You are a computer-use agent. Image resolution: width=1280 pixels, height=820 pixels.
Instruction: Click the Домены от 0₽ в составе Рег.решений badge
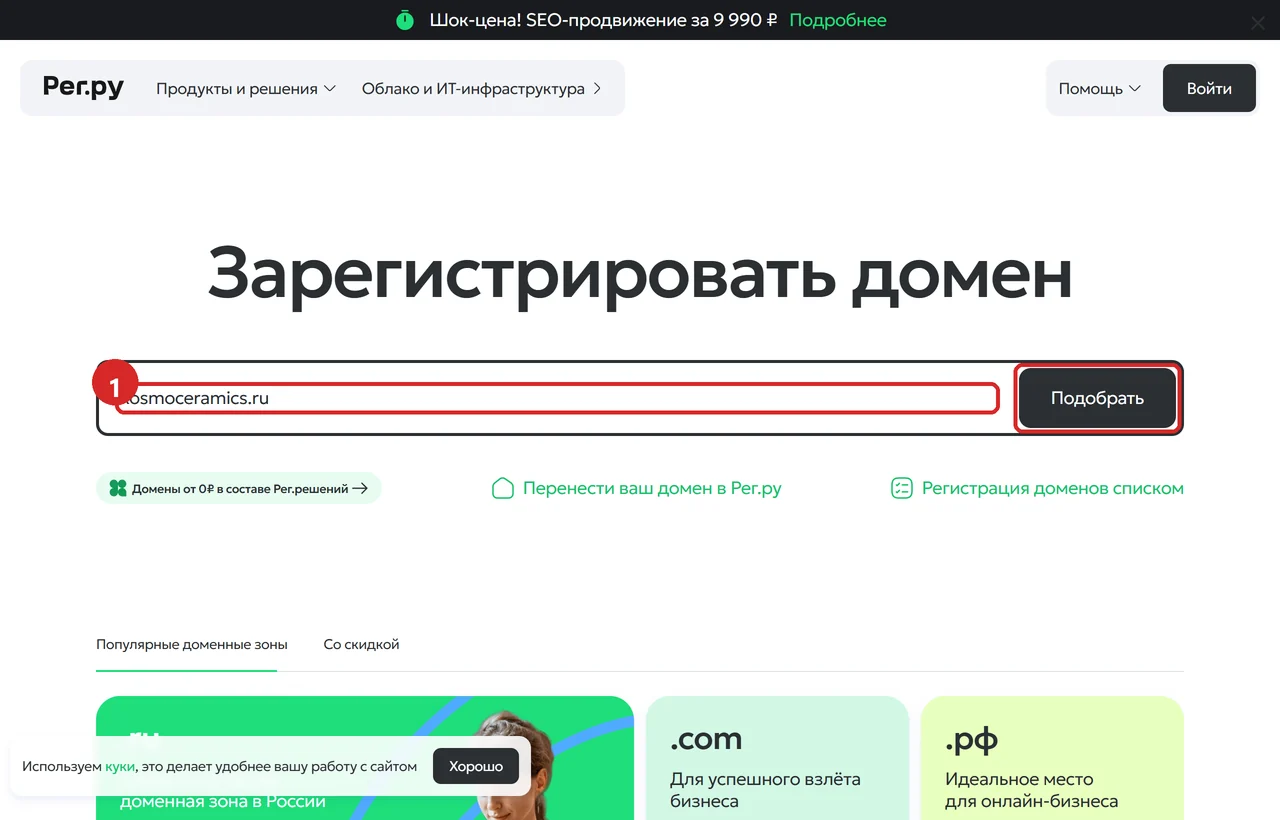(x=239, y=488)
